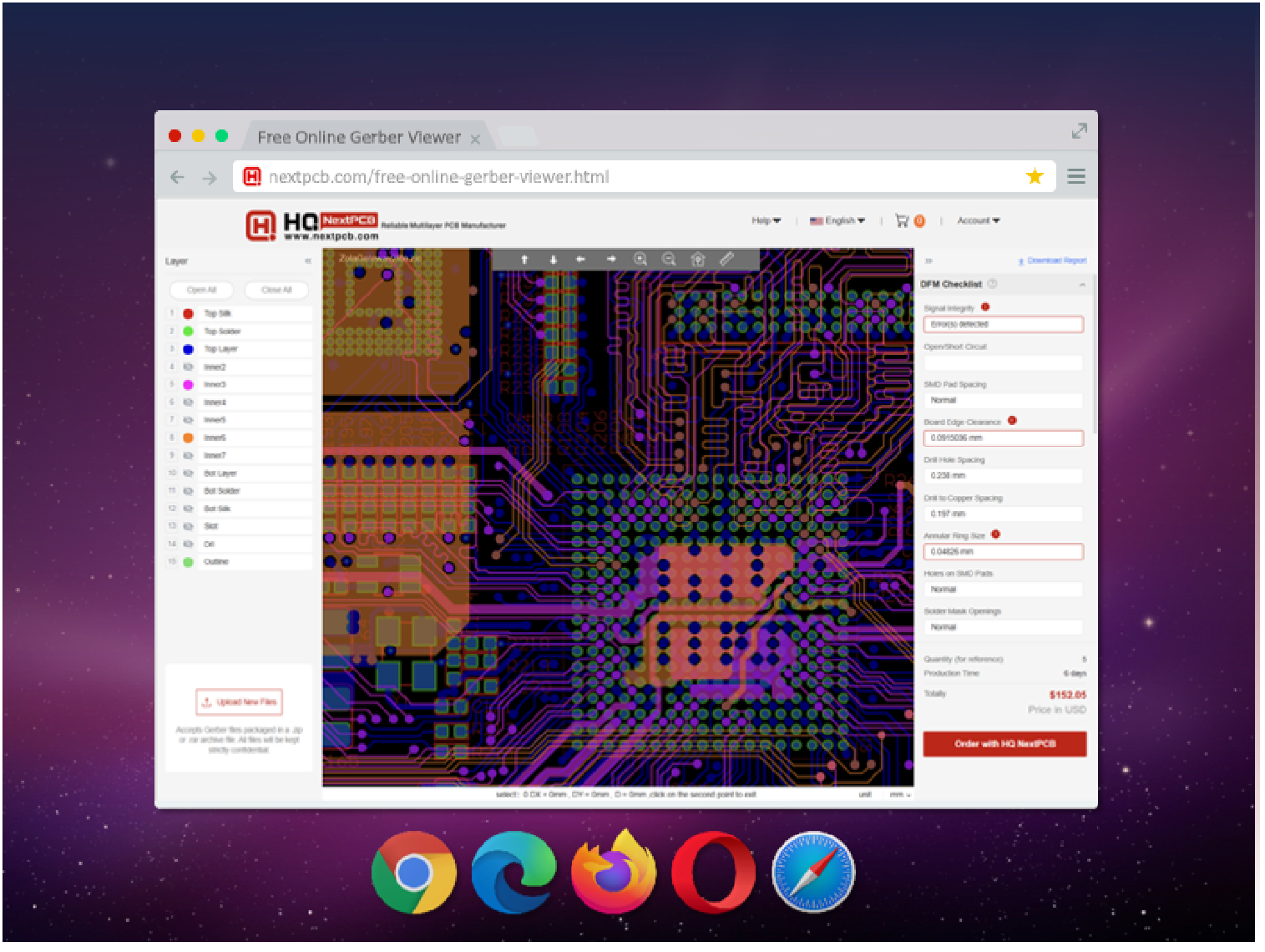Show the hidden Bot Layer
The width and height of the screenshot is (1265, 952).
click(x=189, y=473)
